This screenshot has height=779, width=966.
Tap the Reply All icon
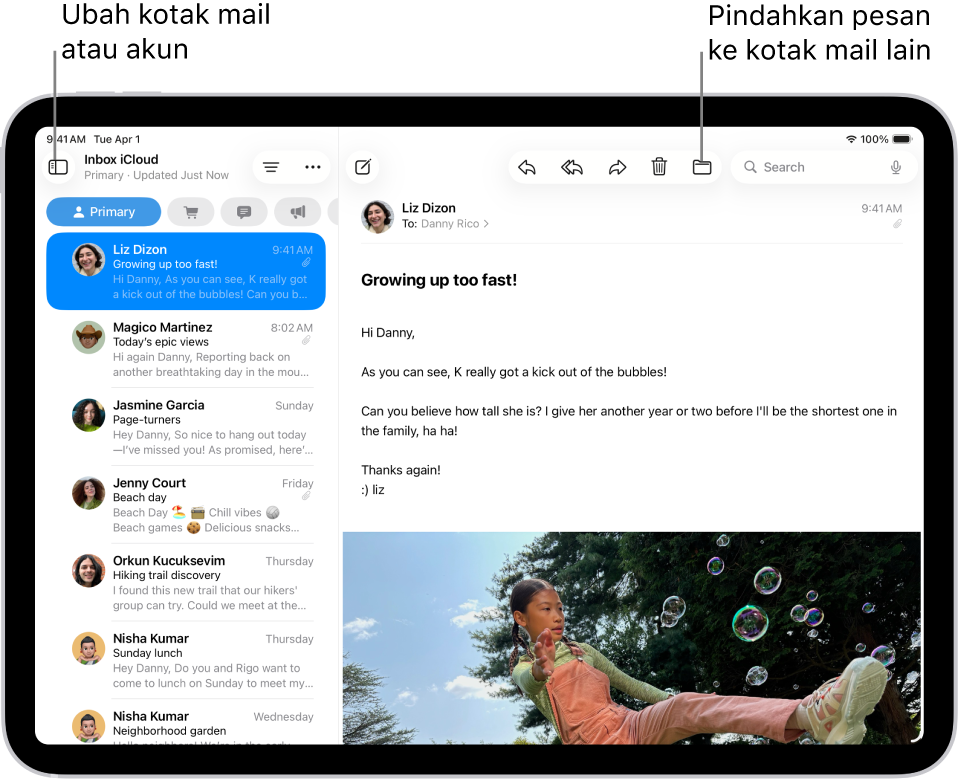(x=571, y=167)
